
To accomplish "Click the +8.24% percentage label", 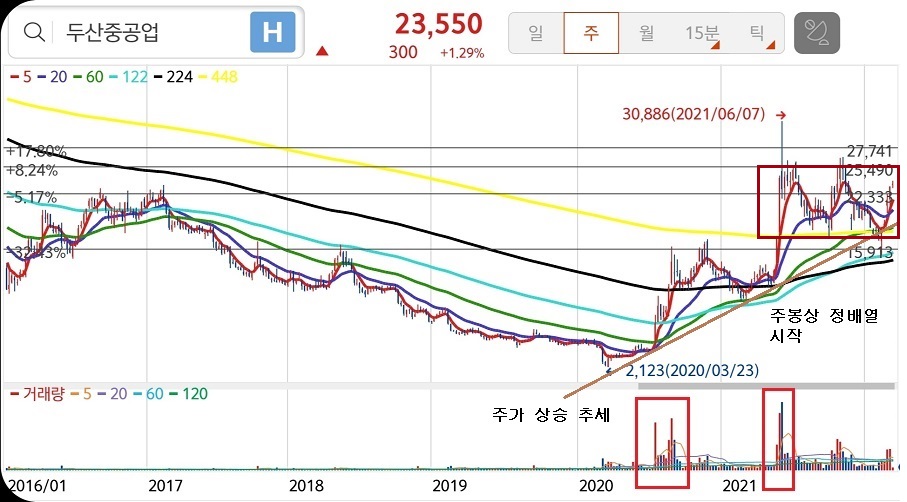I will tap(32, 171).
